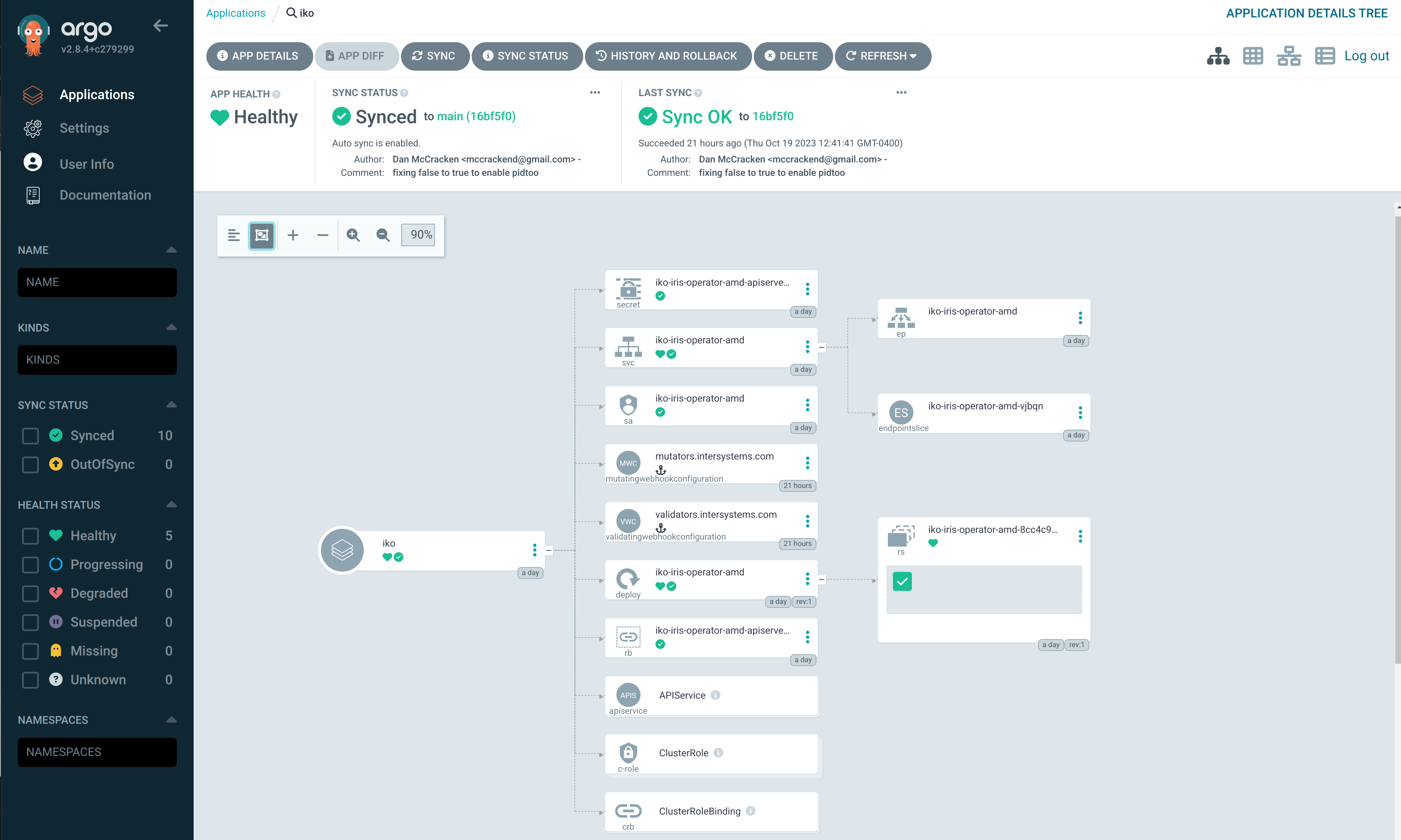
Task: Open kebab menu for iko application node
Action: [x=534, y=550]
